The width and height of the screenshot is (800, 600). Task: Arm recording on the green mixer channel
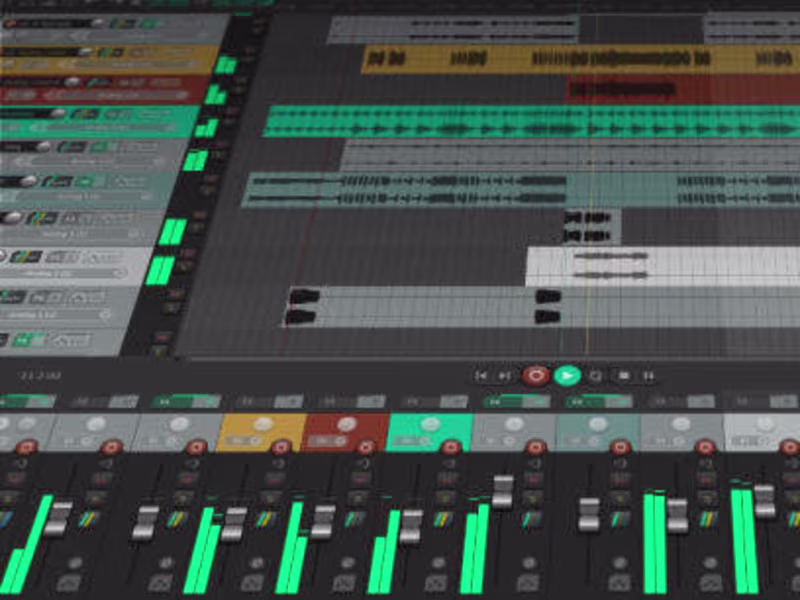pos(451,447)
